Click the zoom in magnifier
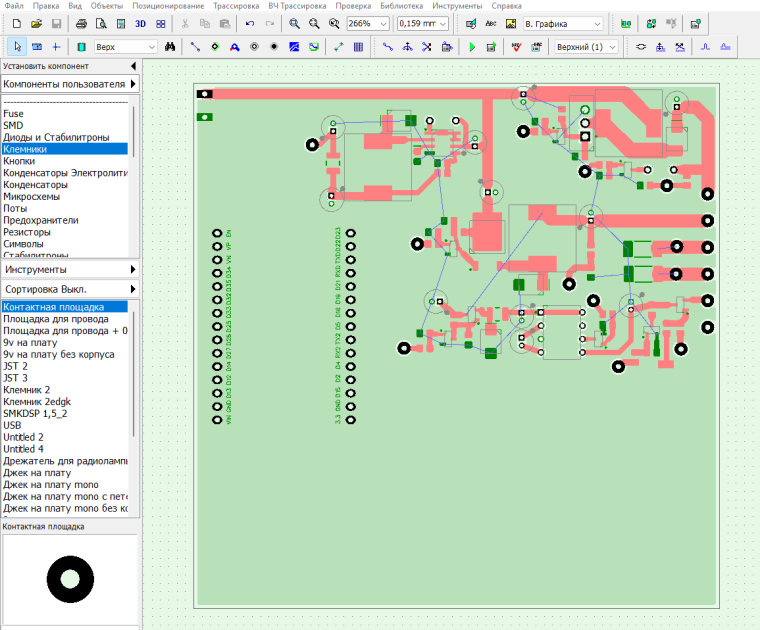Viewport: 760px width, 630px height. tap(294, 23)
